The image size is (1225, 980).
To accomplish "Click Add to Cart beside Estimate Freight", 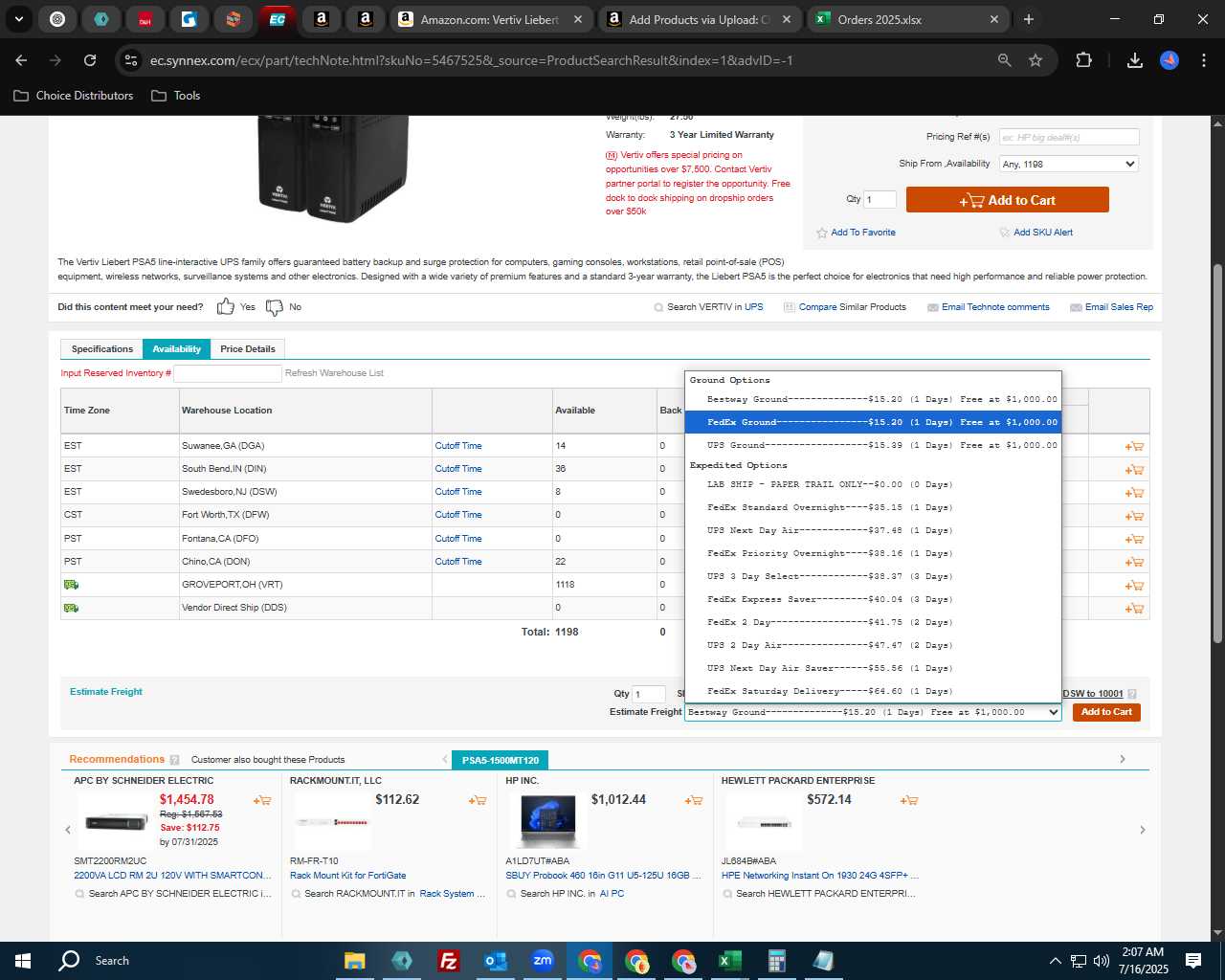I will pyautogui.click(x=1106, y=712).
